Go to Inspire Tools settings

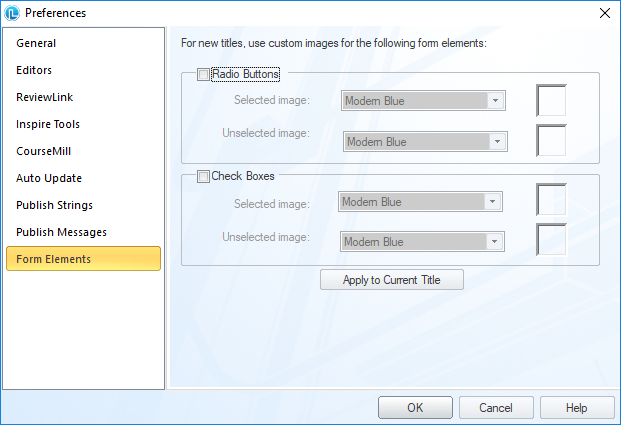[48, 125]
